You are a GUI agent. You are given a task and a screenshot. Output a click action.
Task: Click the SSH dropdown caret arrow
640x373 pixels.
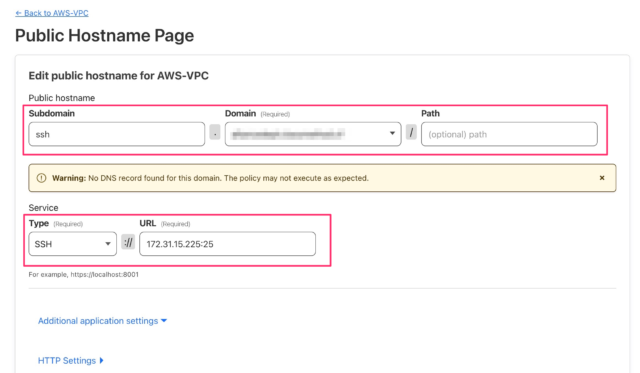[x=108, y=244]
